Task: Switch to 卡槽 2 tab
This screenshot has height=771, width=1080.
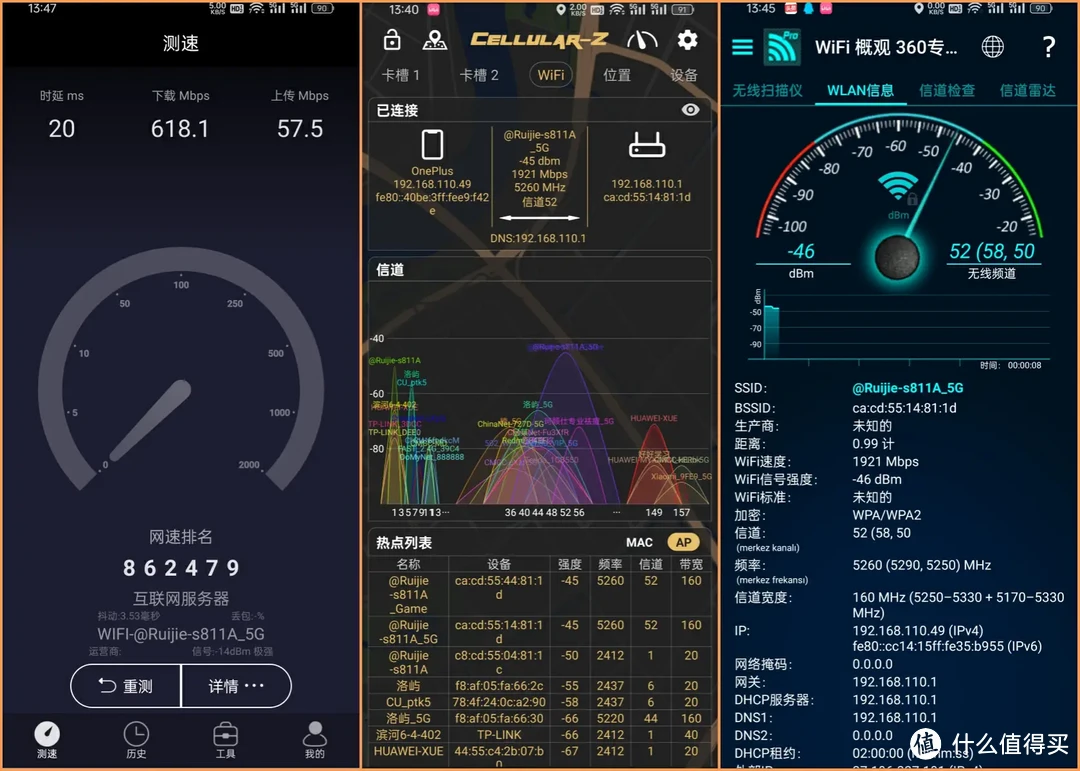Action: point(479,75)
